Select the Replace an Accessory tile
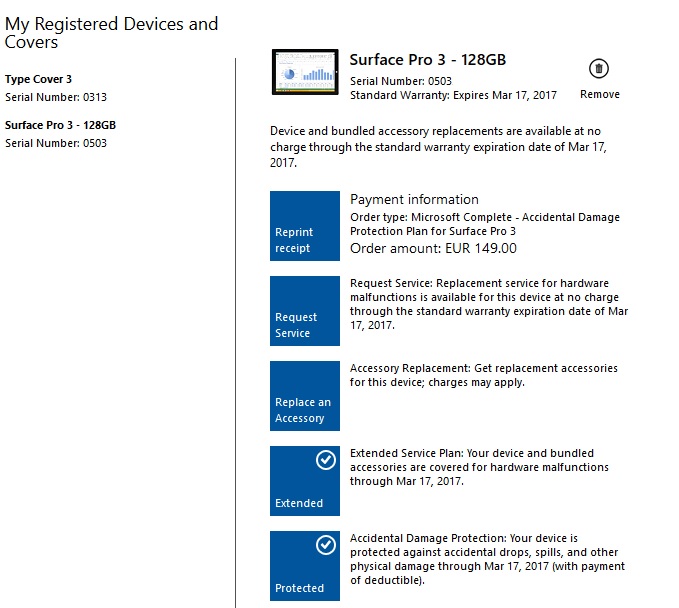The height and width of the screenshot is (608, 679). click(x=305, y=396)
